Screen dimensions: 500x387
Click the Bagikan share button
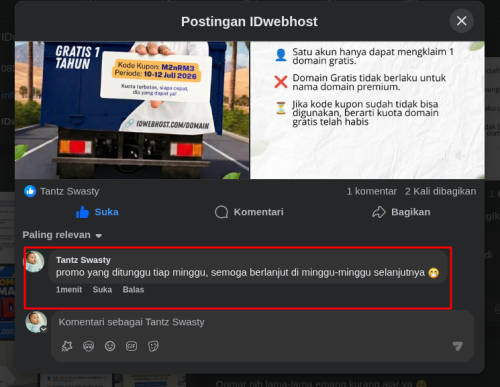pyautogui.click(x=401, y=212)
